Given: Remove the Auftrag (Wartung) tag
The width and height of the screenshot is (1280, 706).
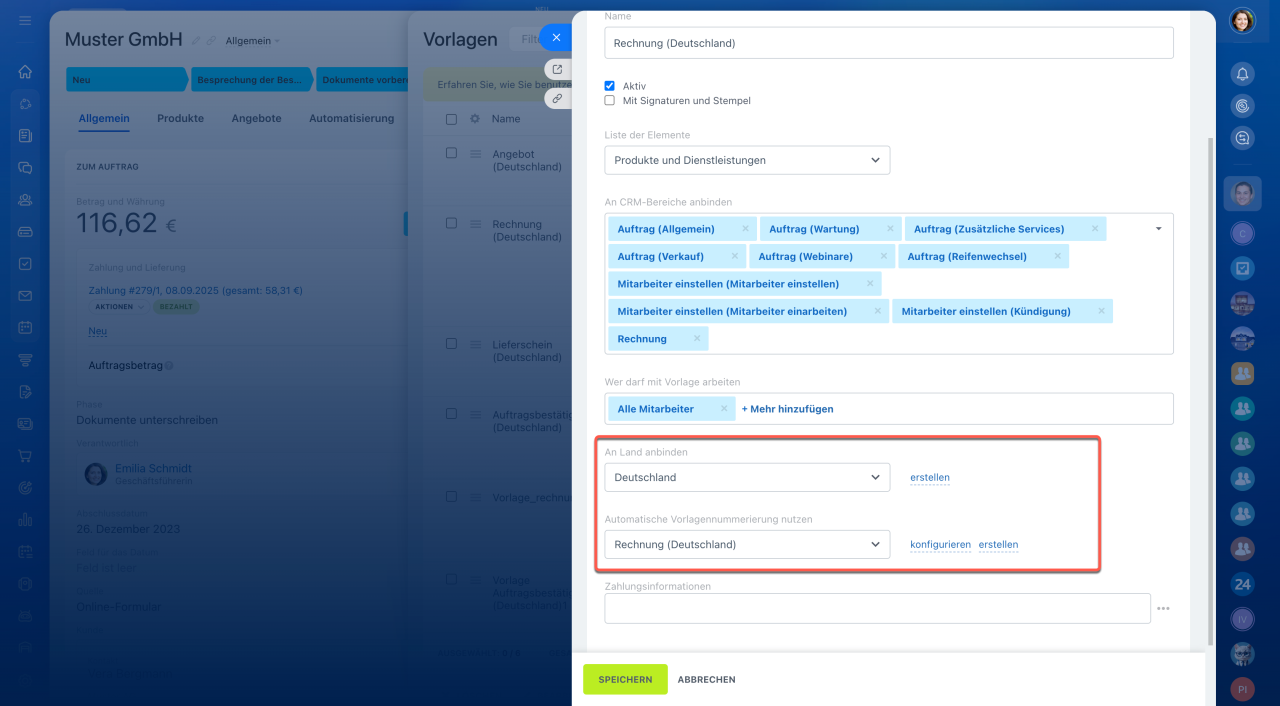Looking at the screenshot, I should (x=890, y=229).
